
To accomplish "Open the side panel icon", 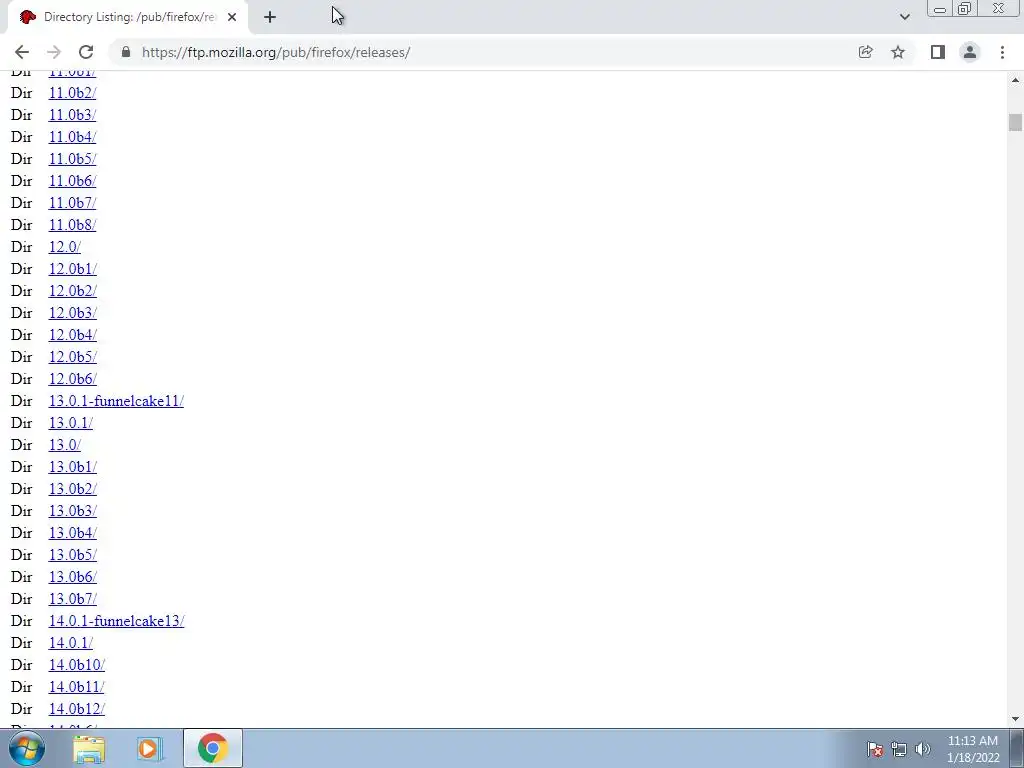I will tap(938, 52).
